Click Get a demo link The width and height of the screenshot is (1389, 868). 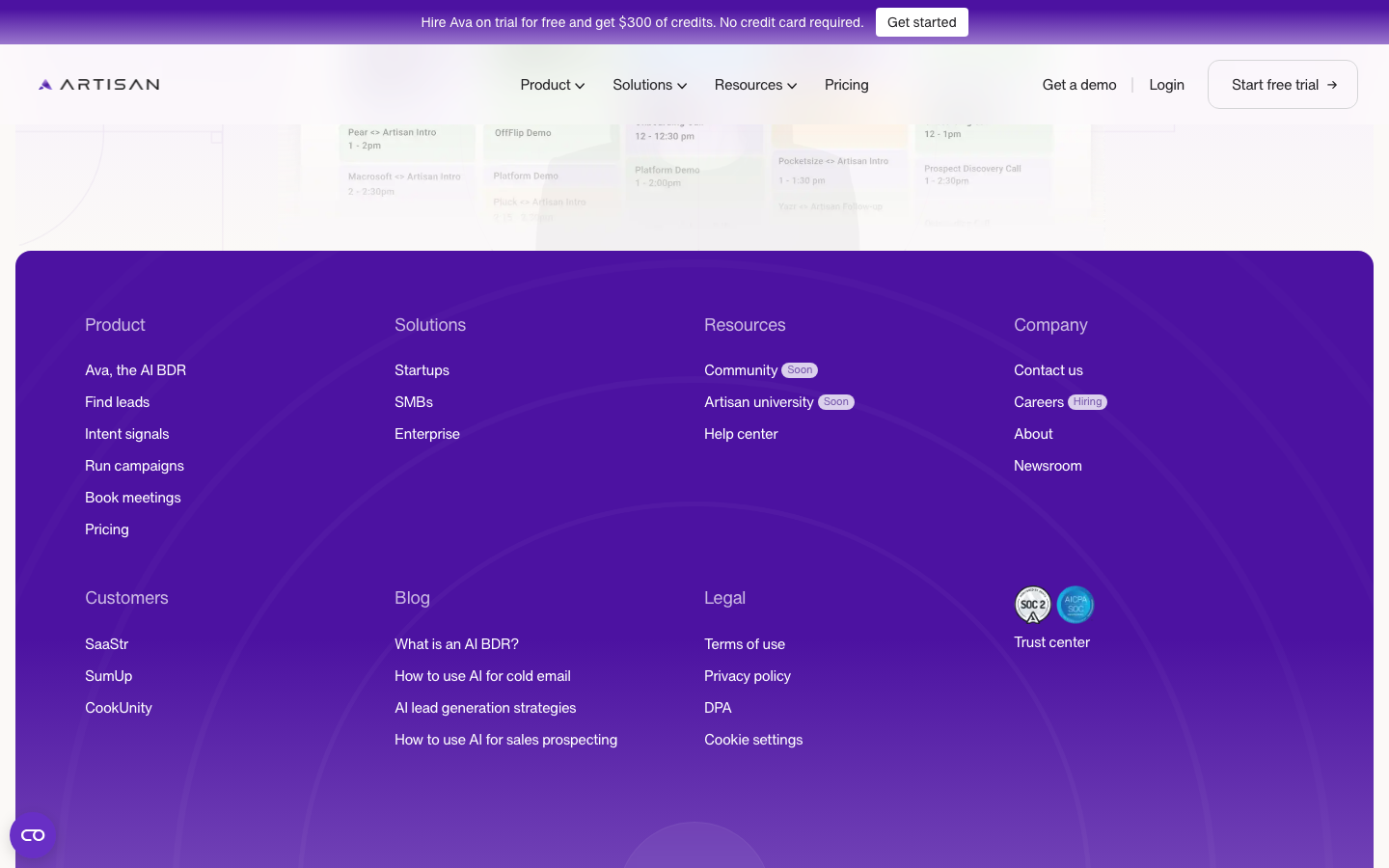click(x=1079, y=85)
